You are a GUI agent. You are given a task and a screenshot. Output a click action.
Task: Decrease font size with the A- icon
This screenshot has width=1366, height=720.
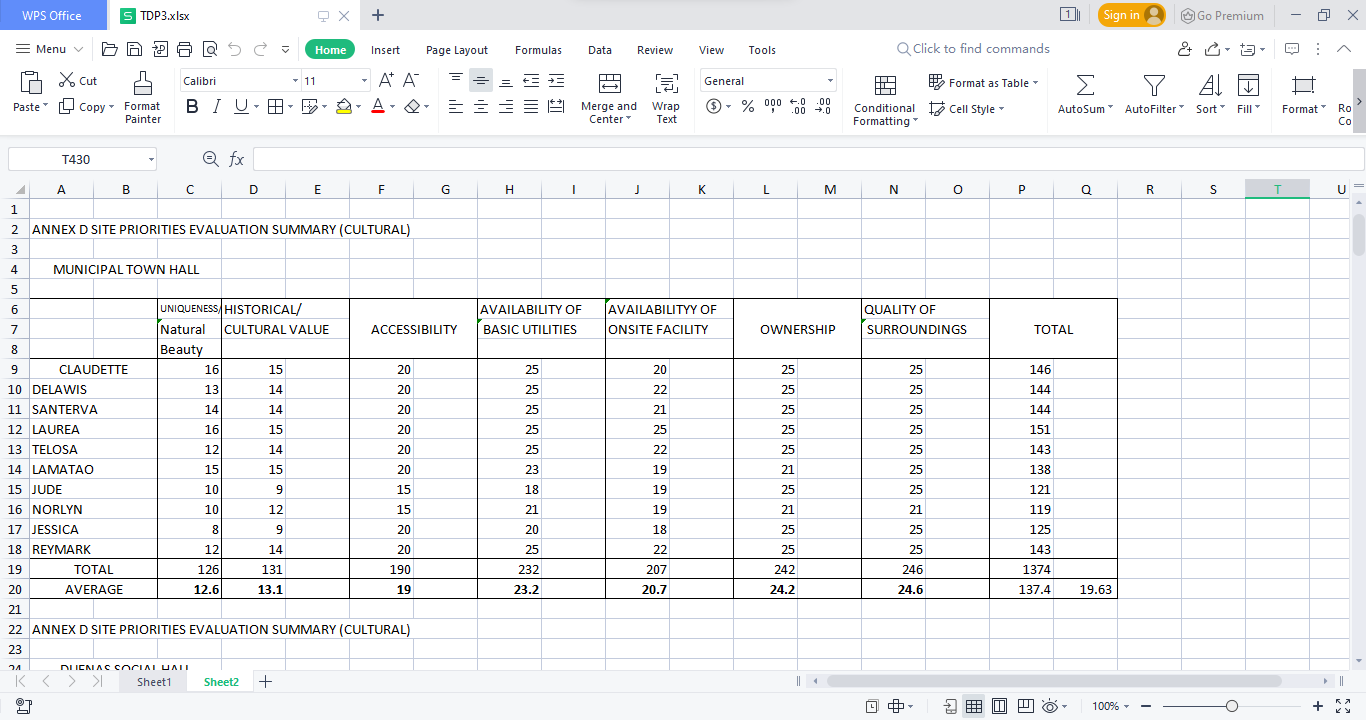[411, 81]
